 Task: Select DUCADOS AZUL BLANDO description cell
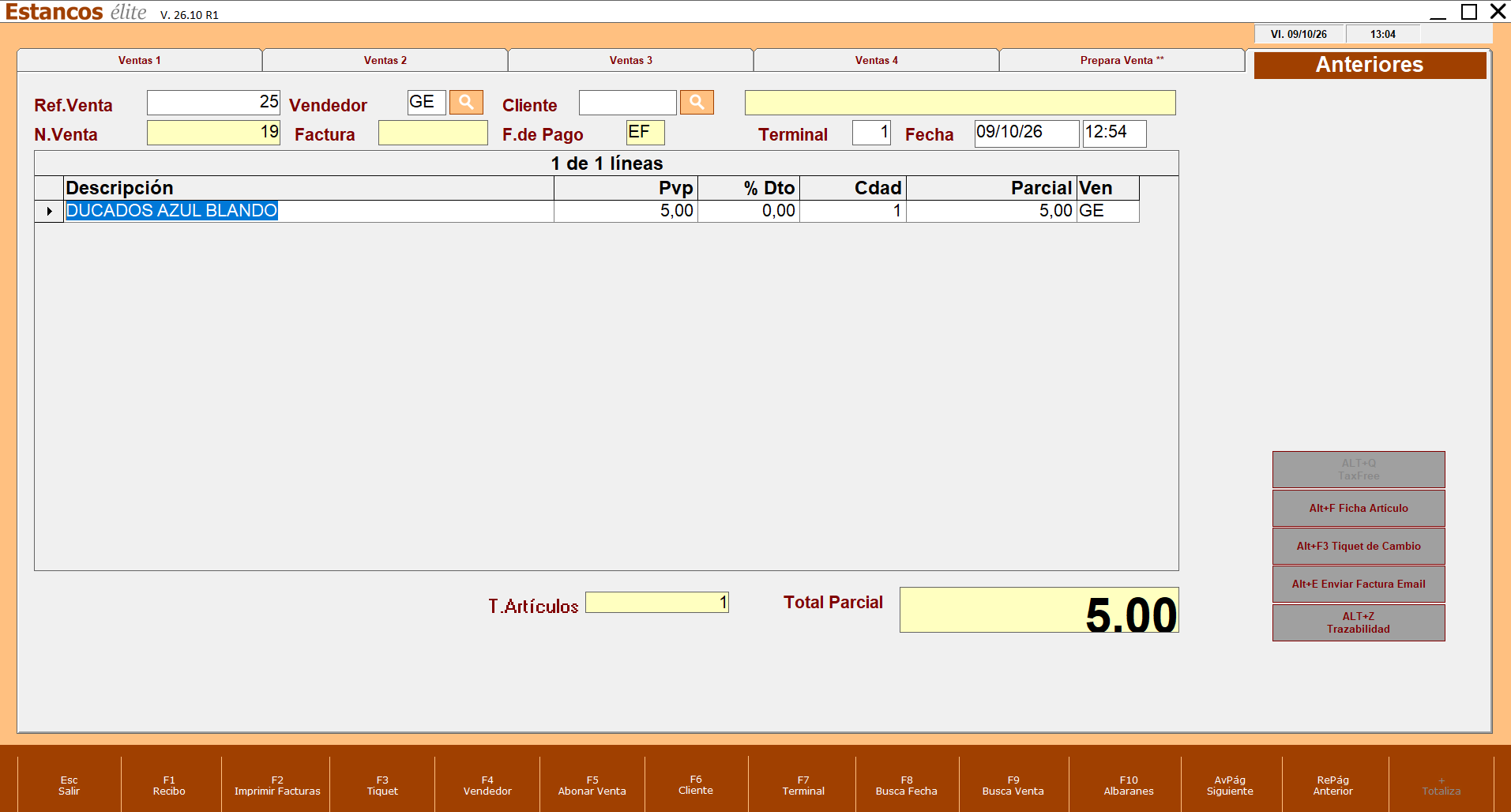point(309,211)
